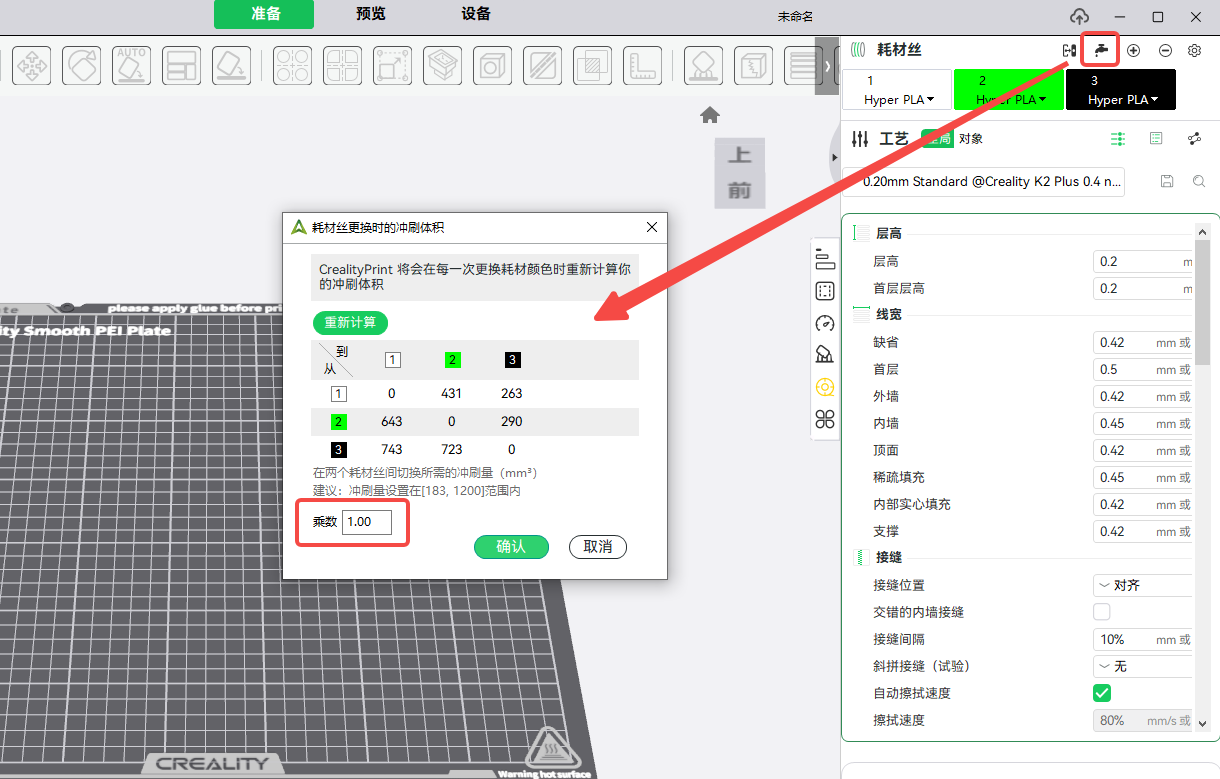Open flushing volumes with the faucet icon
Viewport: 1220px width, 779px height.
coord(1101,50)
